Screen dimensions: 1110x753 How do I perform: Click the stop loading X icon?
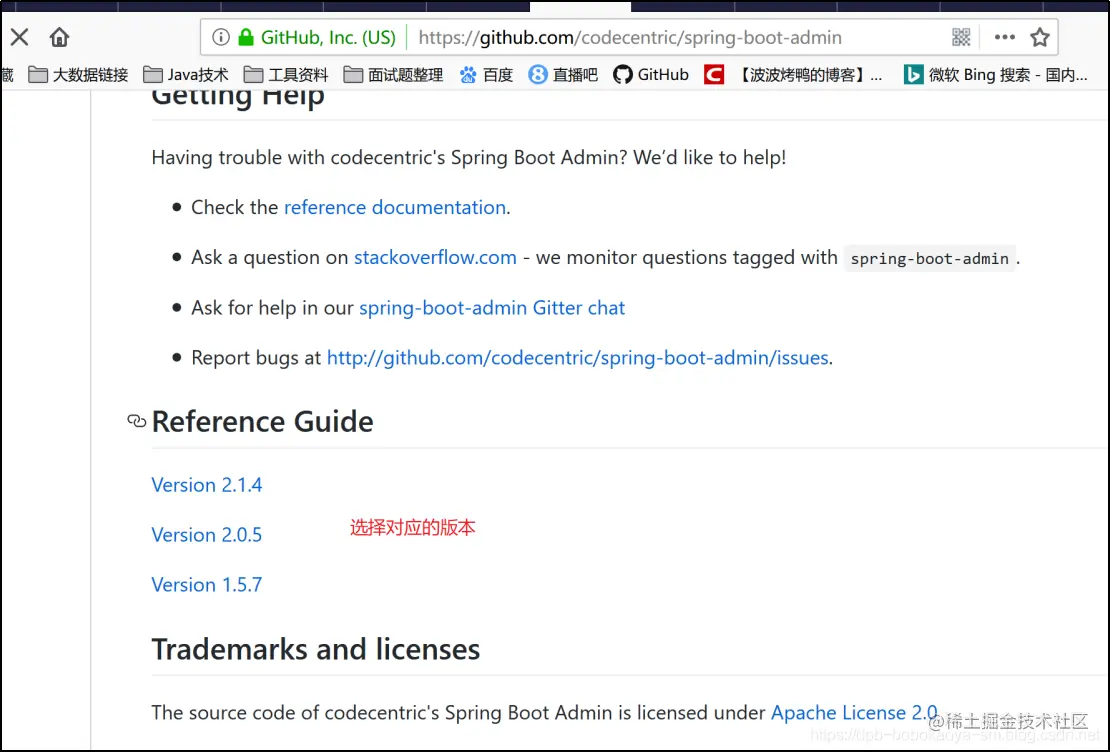point(19,37)
